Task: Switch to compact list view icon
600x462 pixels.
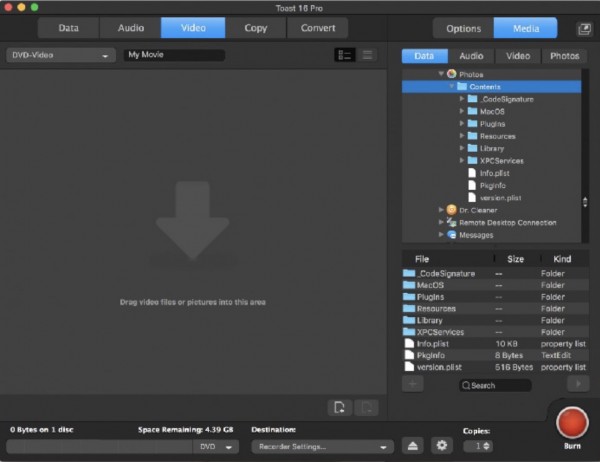Action: click(367, 55)
